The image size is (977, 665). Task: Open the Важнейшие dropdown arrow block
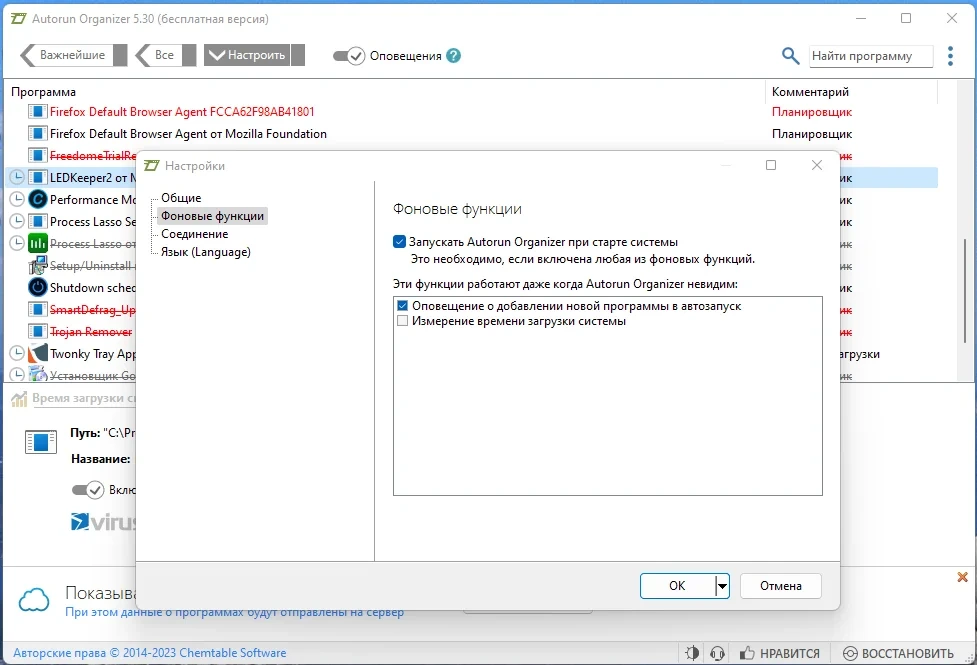click(120, 55)
